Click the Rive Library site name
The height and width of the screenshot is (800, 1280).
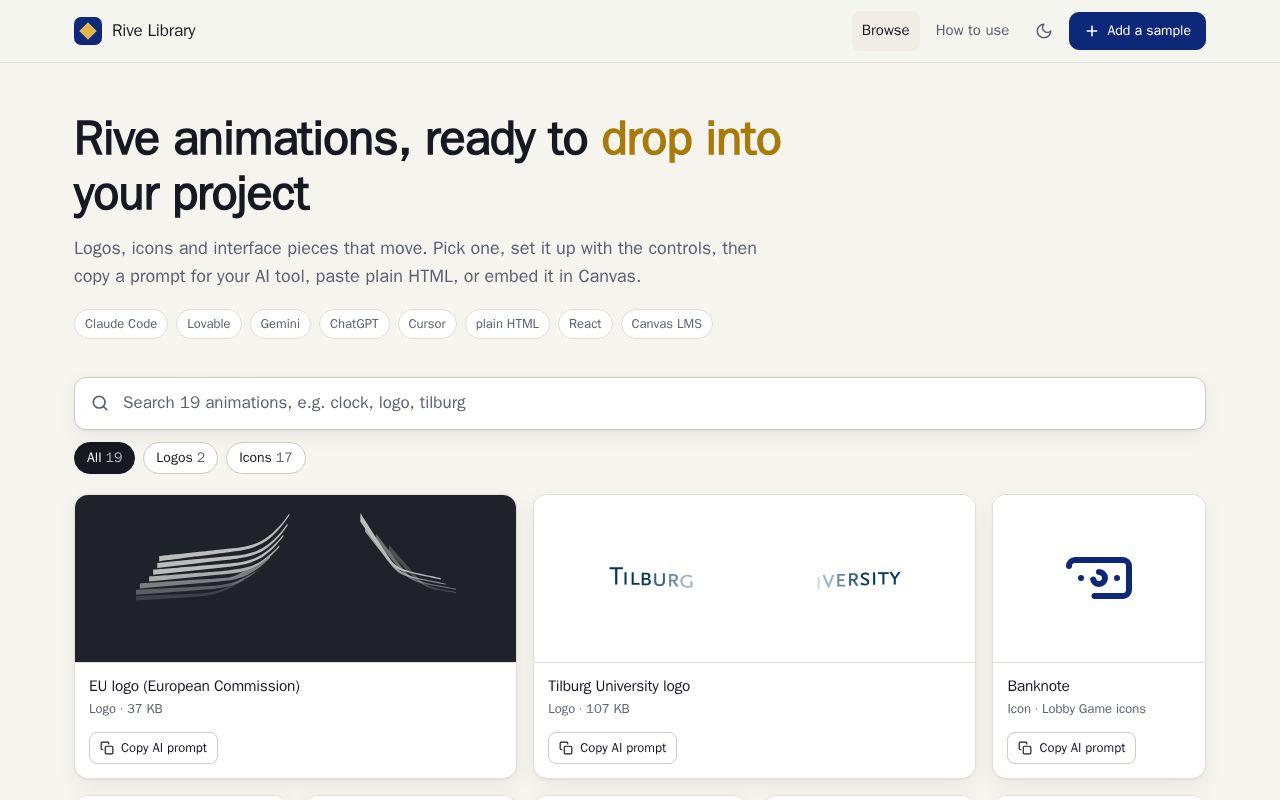coord(154,31)
